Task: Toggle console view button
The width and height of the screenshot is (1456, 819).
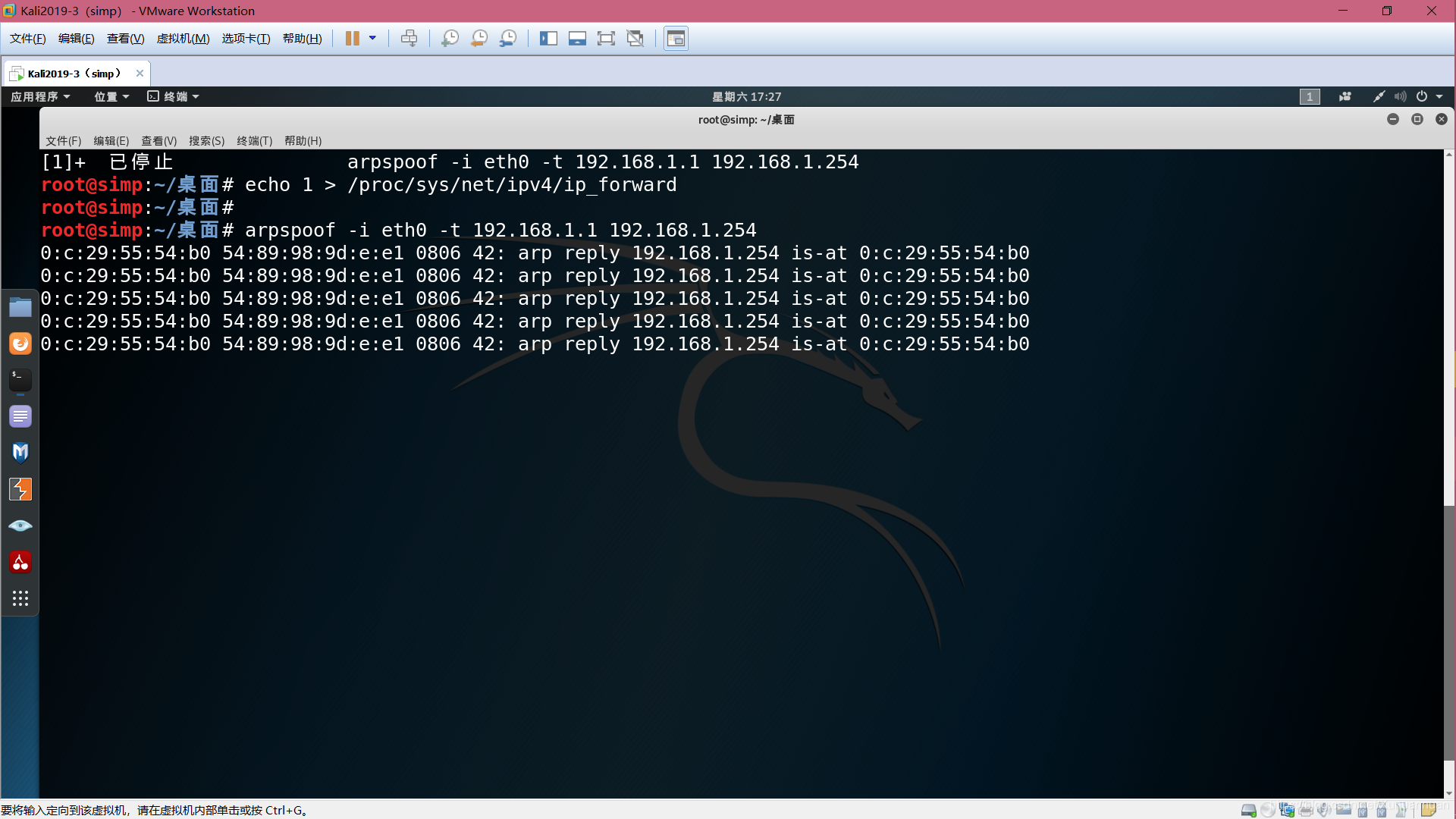Action: coord(676,39)
